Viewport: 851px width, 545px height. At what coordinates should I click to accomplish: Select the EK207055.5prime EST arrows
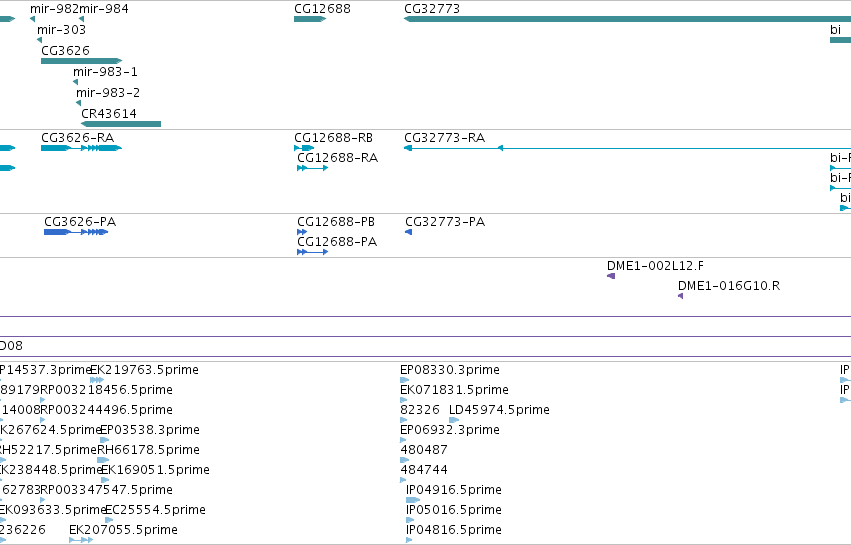tap(81, 540)
